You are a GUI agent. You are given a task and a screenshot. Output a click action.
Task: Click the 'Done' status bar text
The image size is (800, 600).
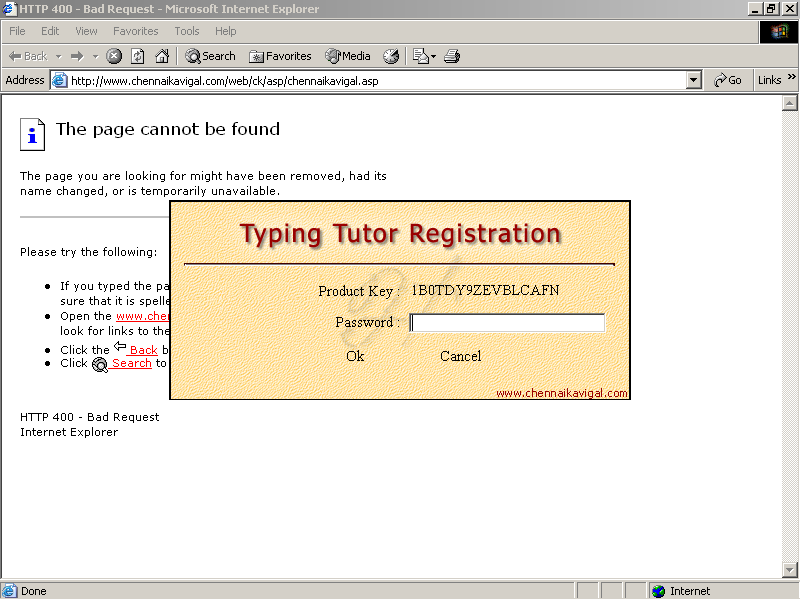click(34, 591)
